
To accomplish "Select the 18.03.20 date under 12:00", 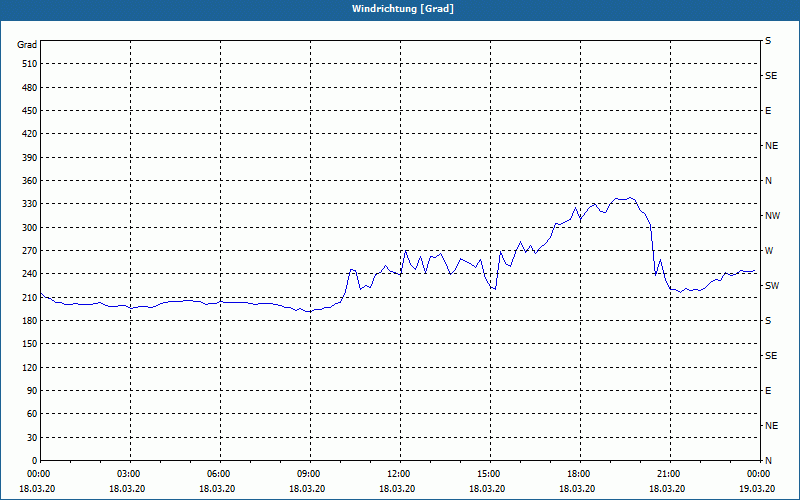I will coord(397,489).
